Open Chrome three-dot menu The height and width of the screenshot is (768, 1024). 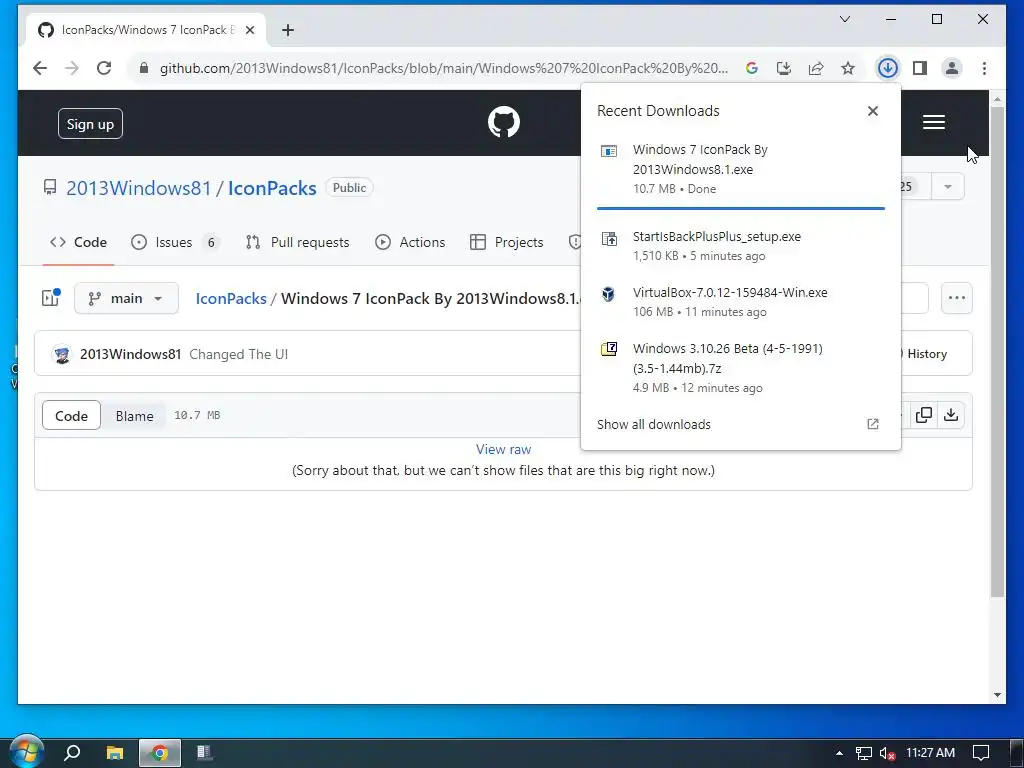coord(984,68)
